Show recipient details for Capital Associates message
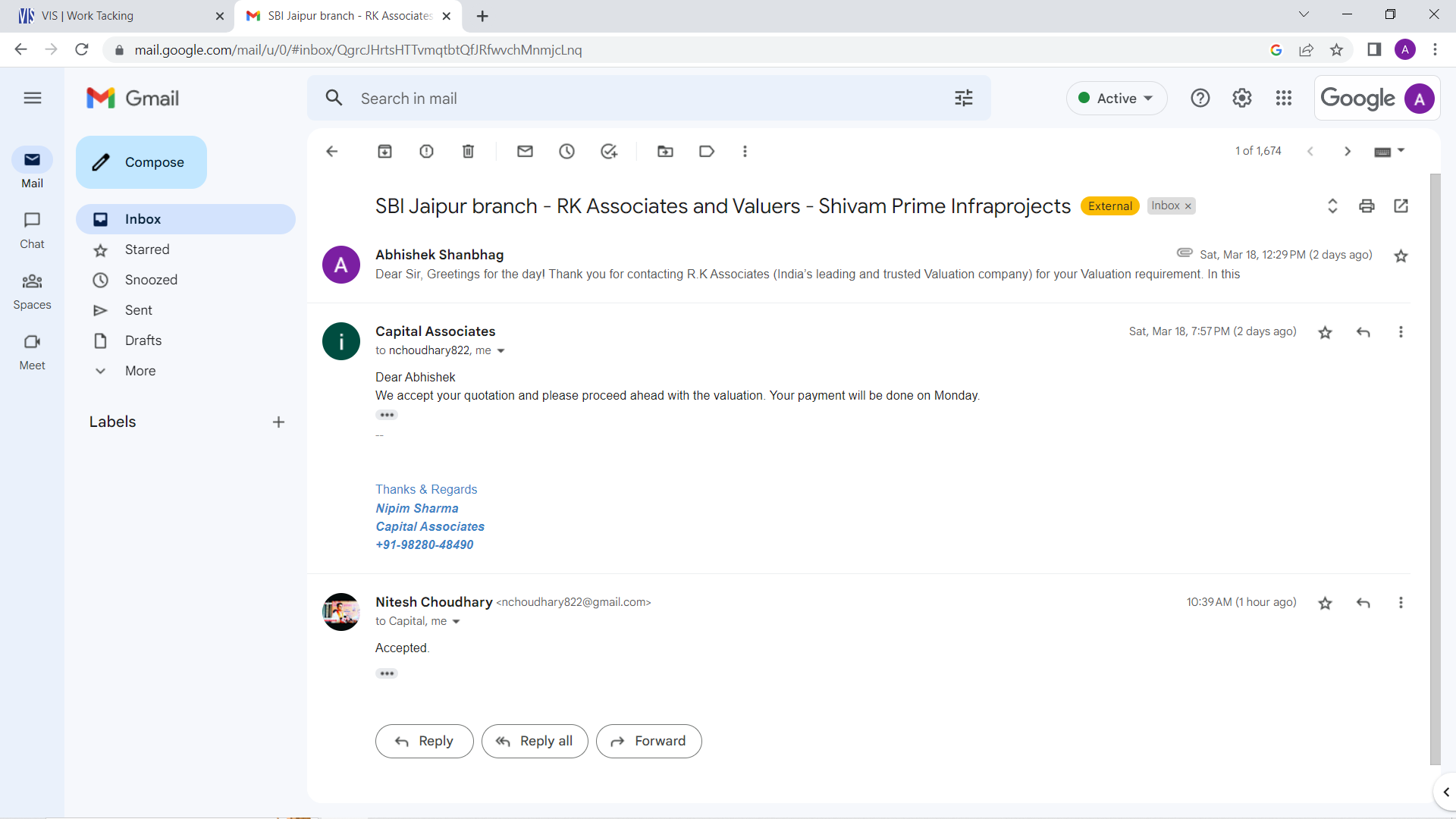The width and height of the screenshot is (1456, 819). coord(500,350)
